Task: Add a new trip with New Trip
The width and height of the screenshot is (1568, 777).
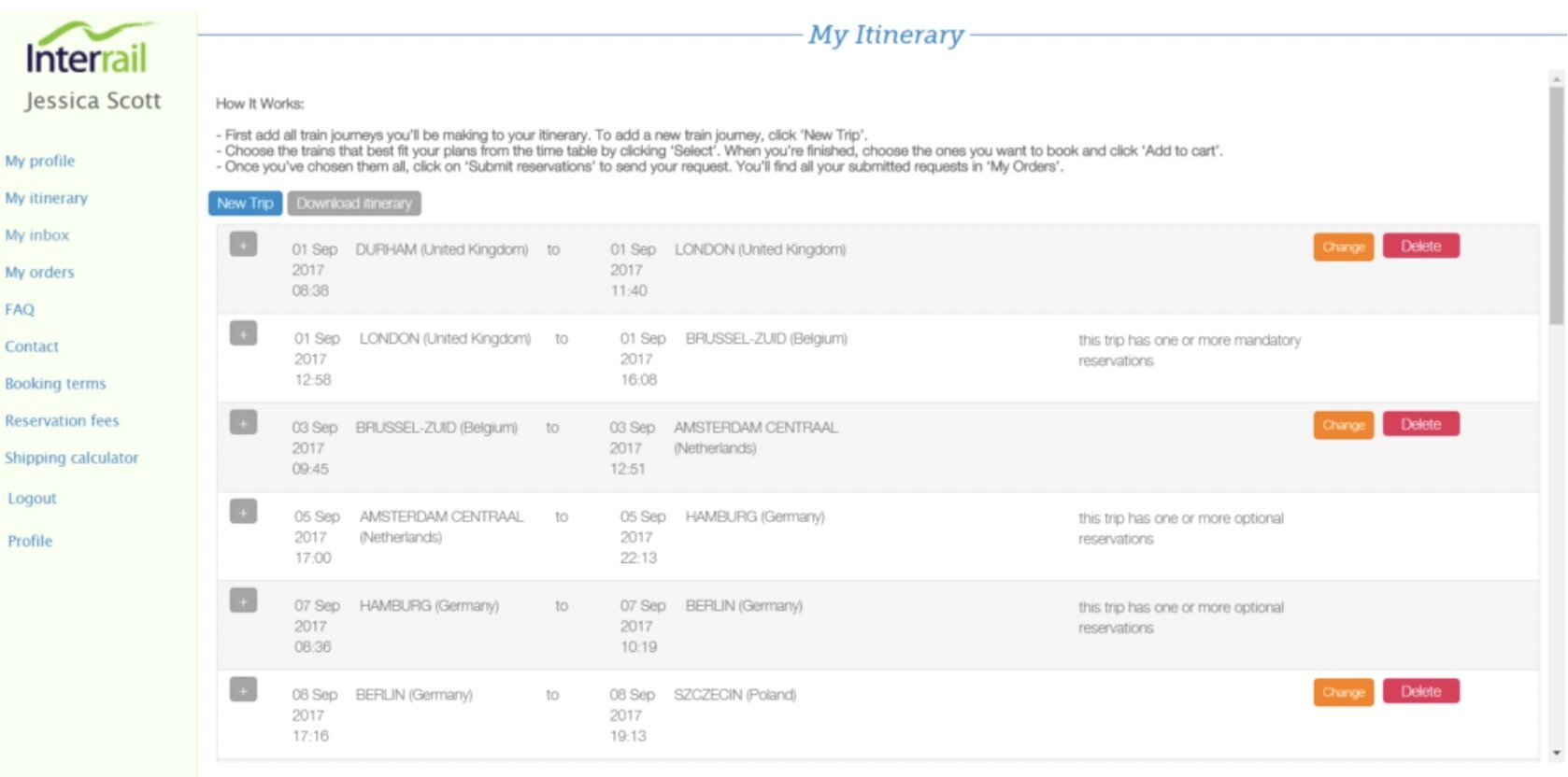Action: point(245,204)
